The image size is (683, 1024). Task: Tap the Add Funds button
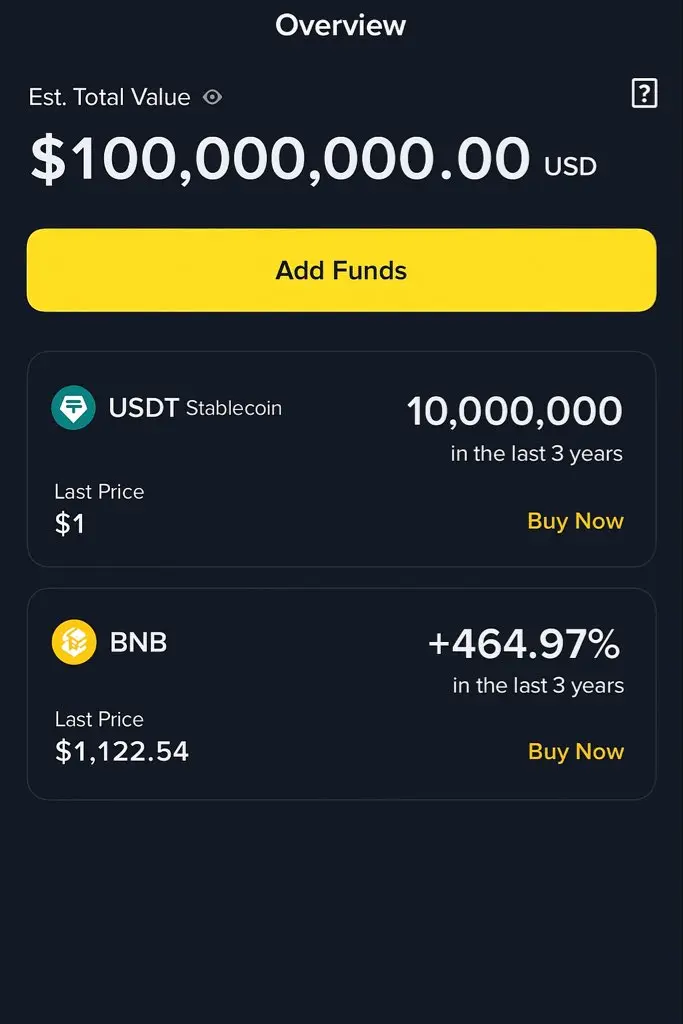click(x=342, y=270)
